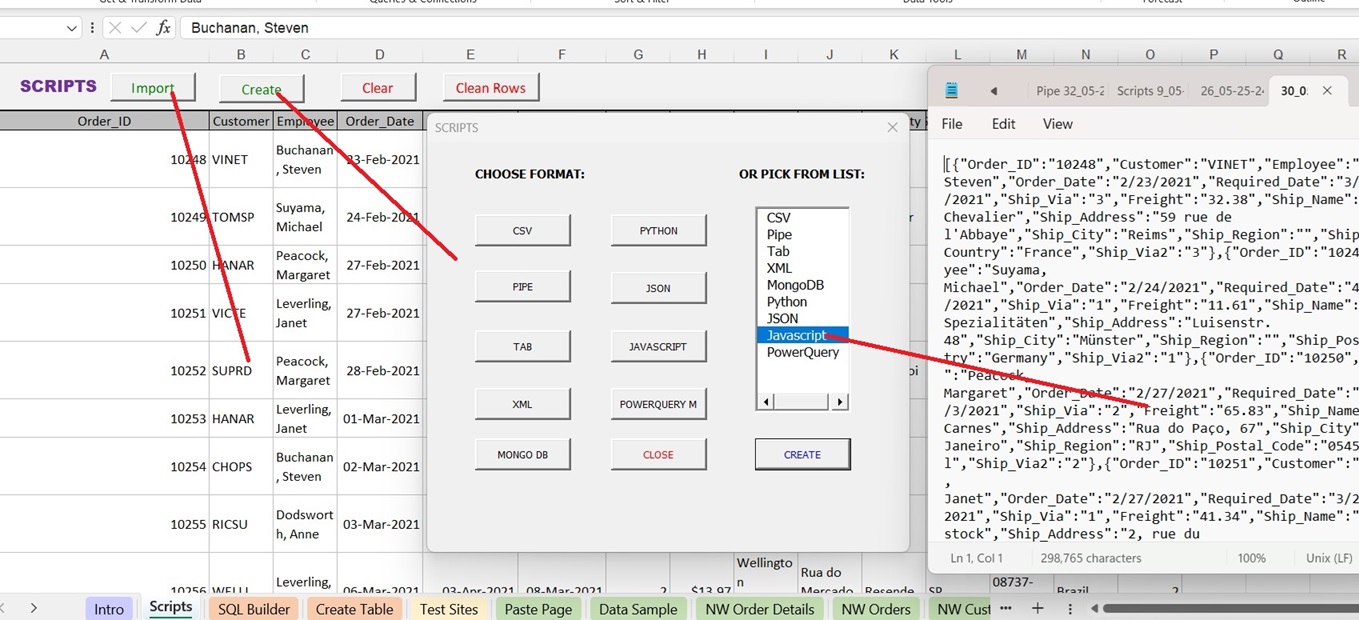Click the formula bar enter checkmark icon
The height and width of the screenshot is (620, 1359).
(139, 28)
